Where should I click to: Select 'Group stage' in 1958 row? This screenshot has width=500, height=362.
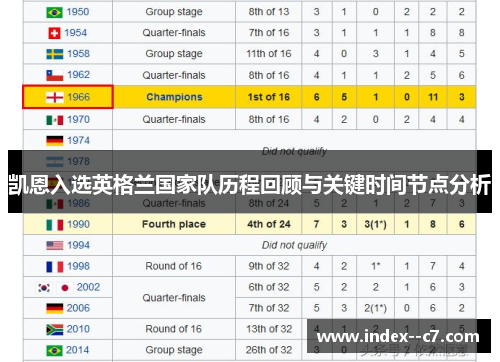tap(174, 53)
